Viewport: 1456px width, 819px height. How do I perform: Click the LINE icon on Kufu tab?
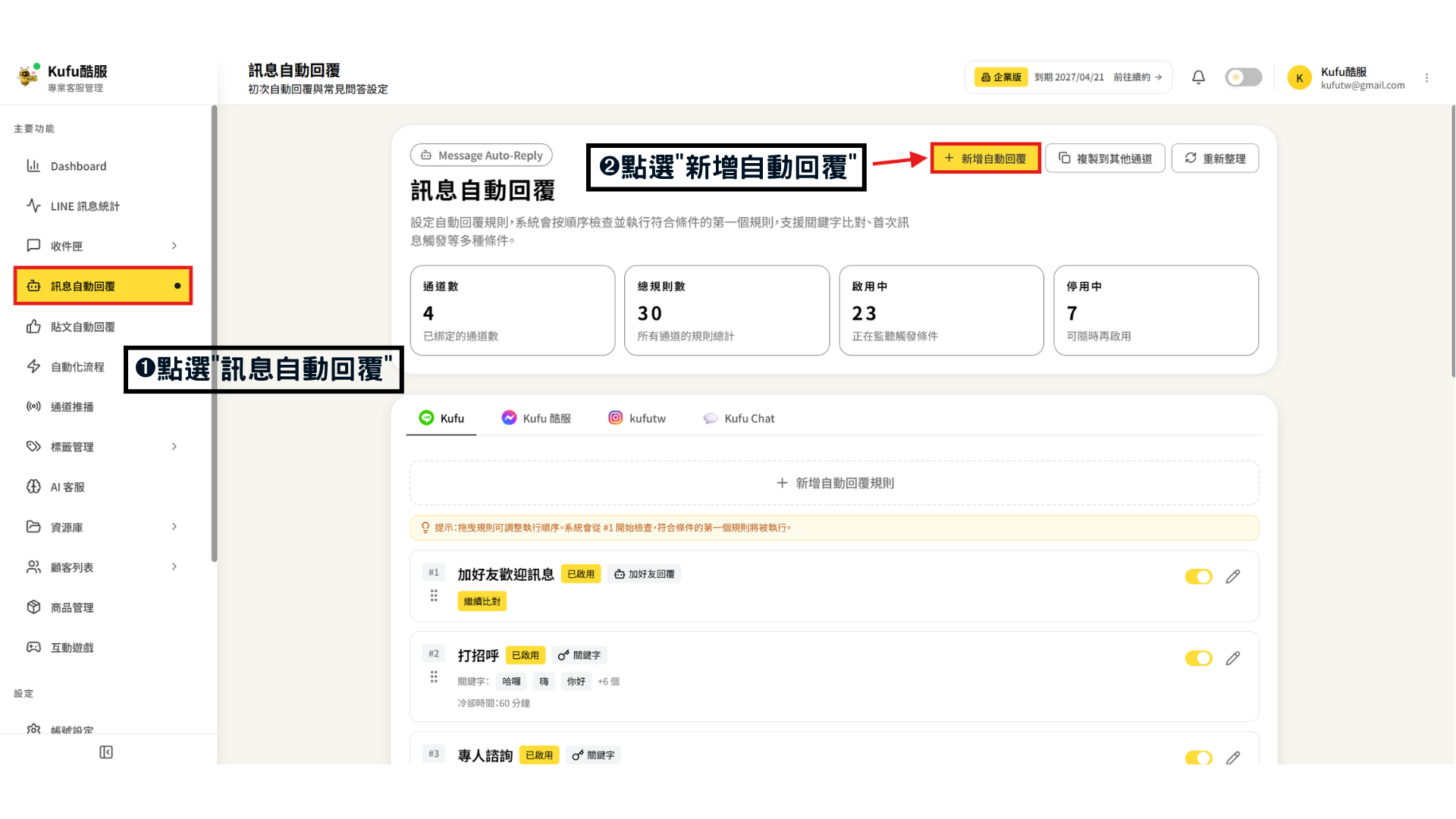[x=426, y=418]
